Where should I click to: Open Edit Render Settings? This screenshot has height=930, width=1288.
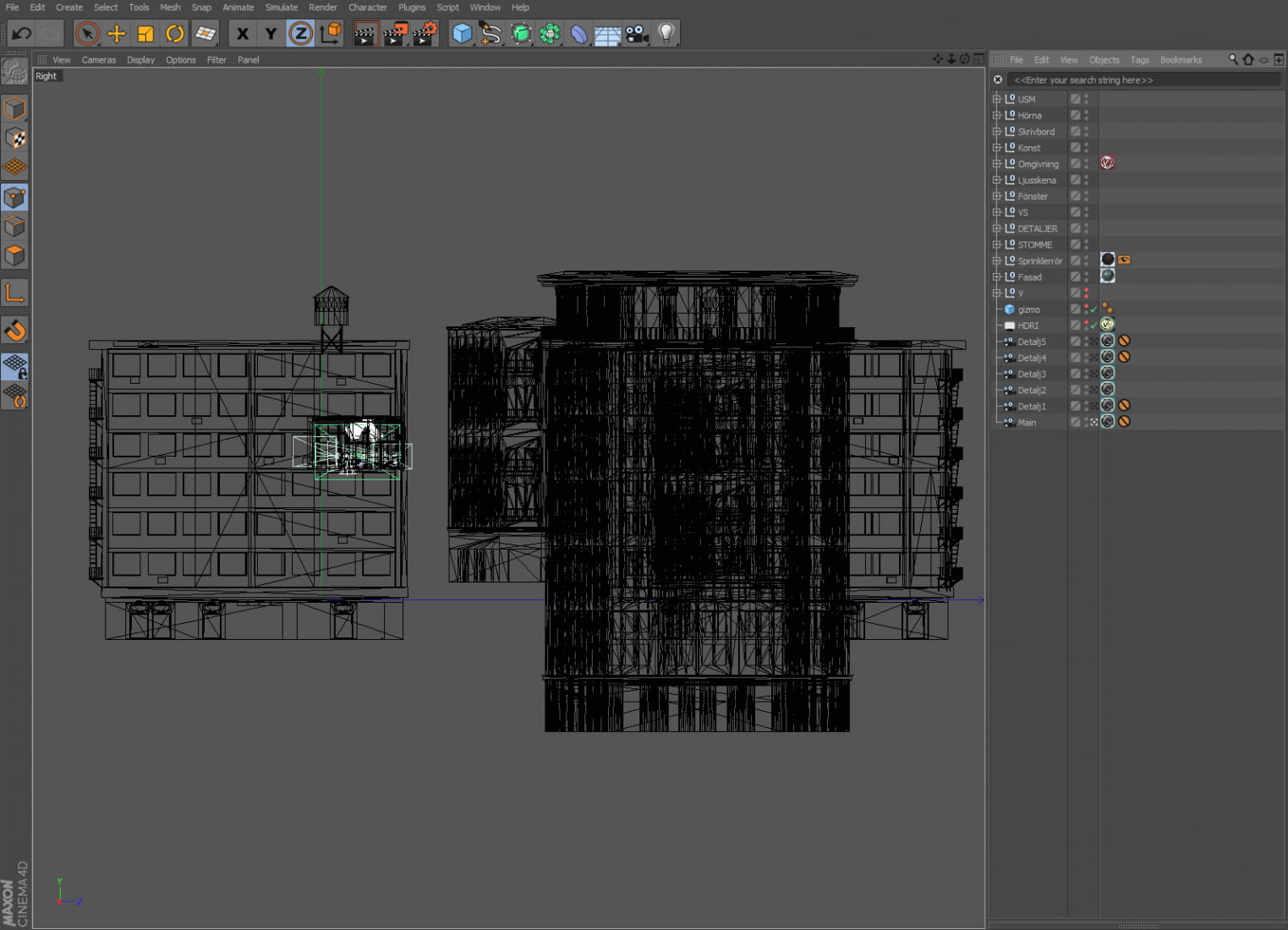(425, 34)
